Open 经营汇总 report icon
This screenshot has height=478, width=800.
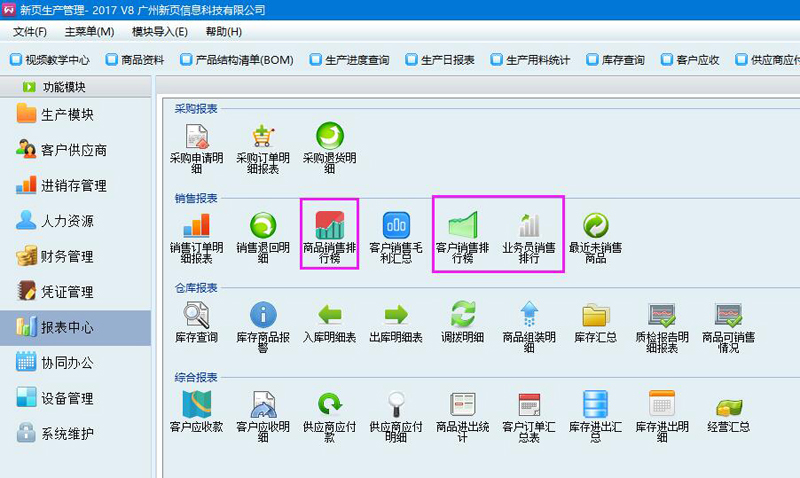tap(727, 406)
